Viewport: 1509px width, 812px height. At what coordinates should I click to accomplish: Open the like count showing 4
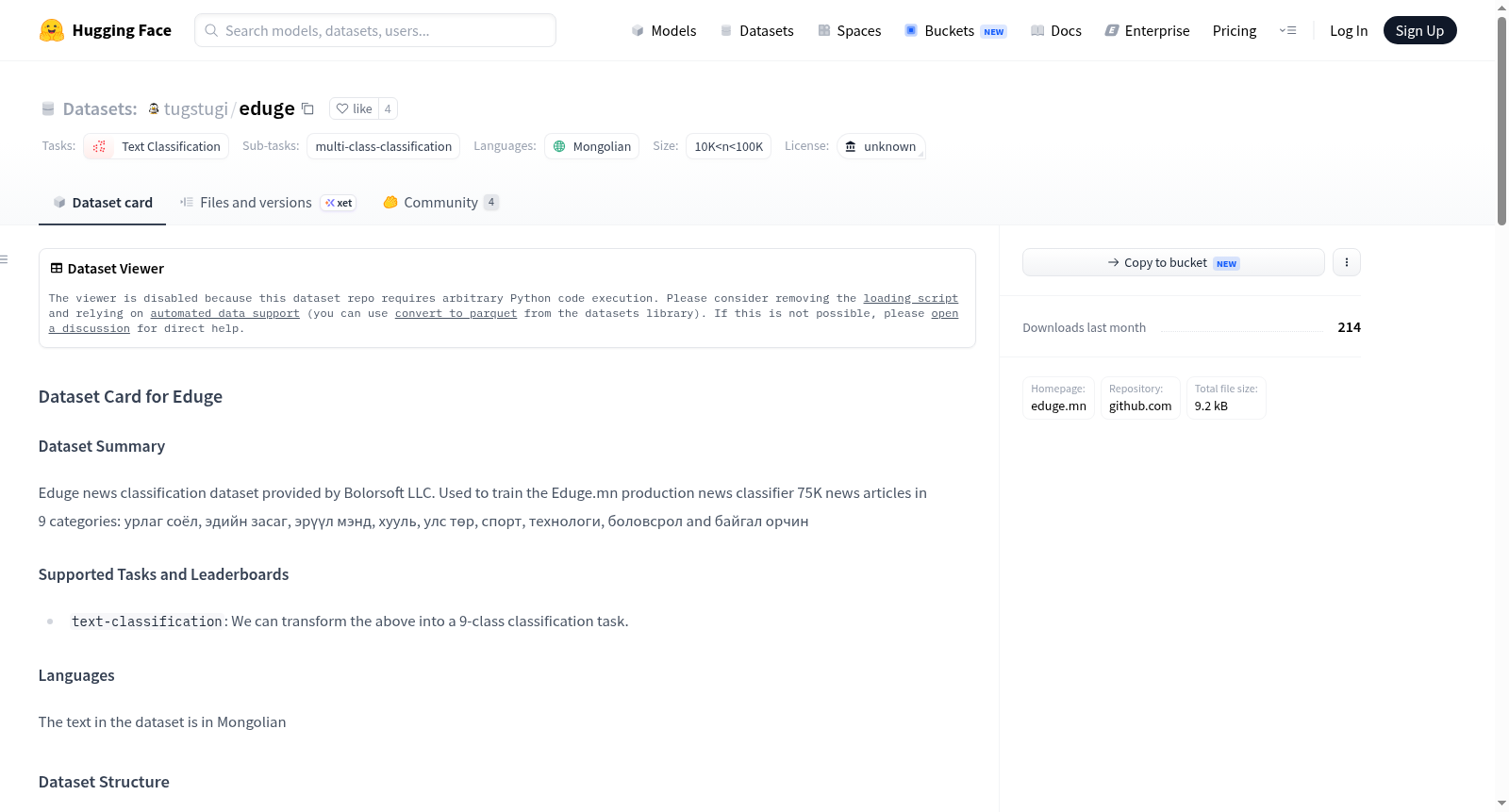coord(388,108)
